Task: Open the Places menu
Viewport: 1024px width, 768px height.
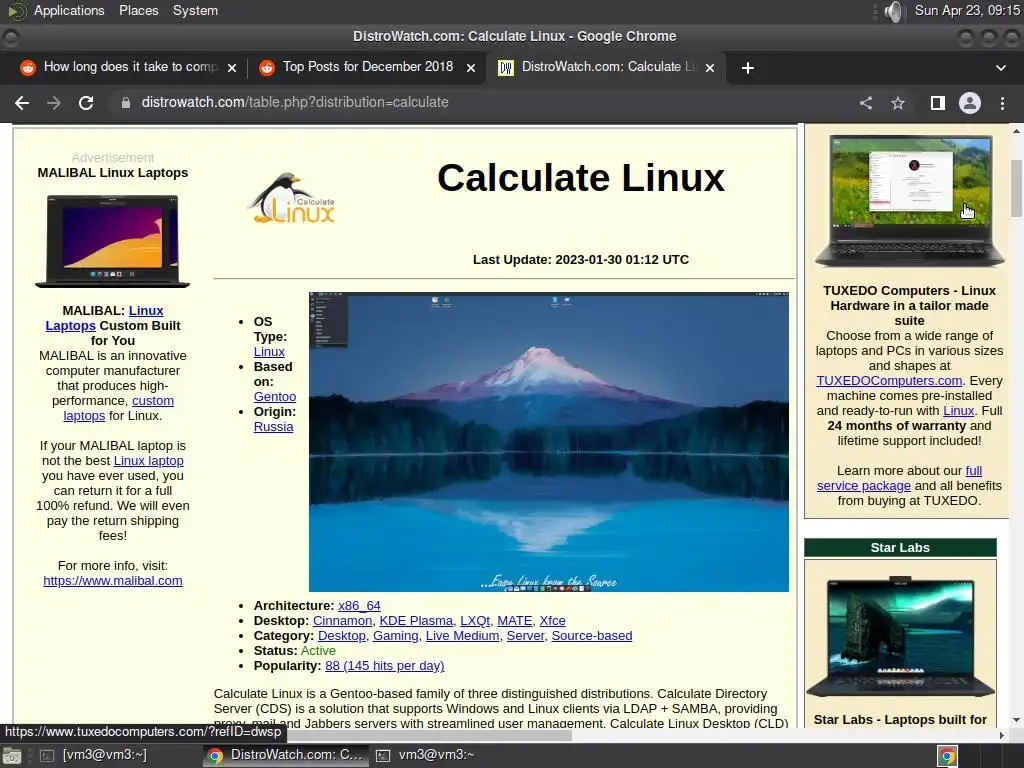Action: pyautogui.click(x=138, y=10)
